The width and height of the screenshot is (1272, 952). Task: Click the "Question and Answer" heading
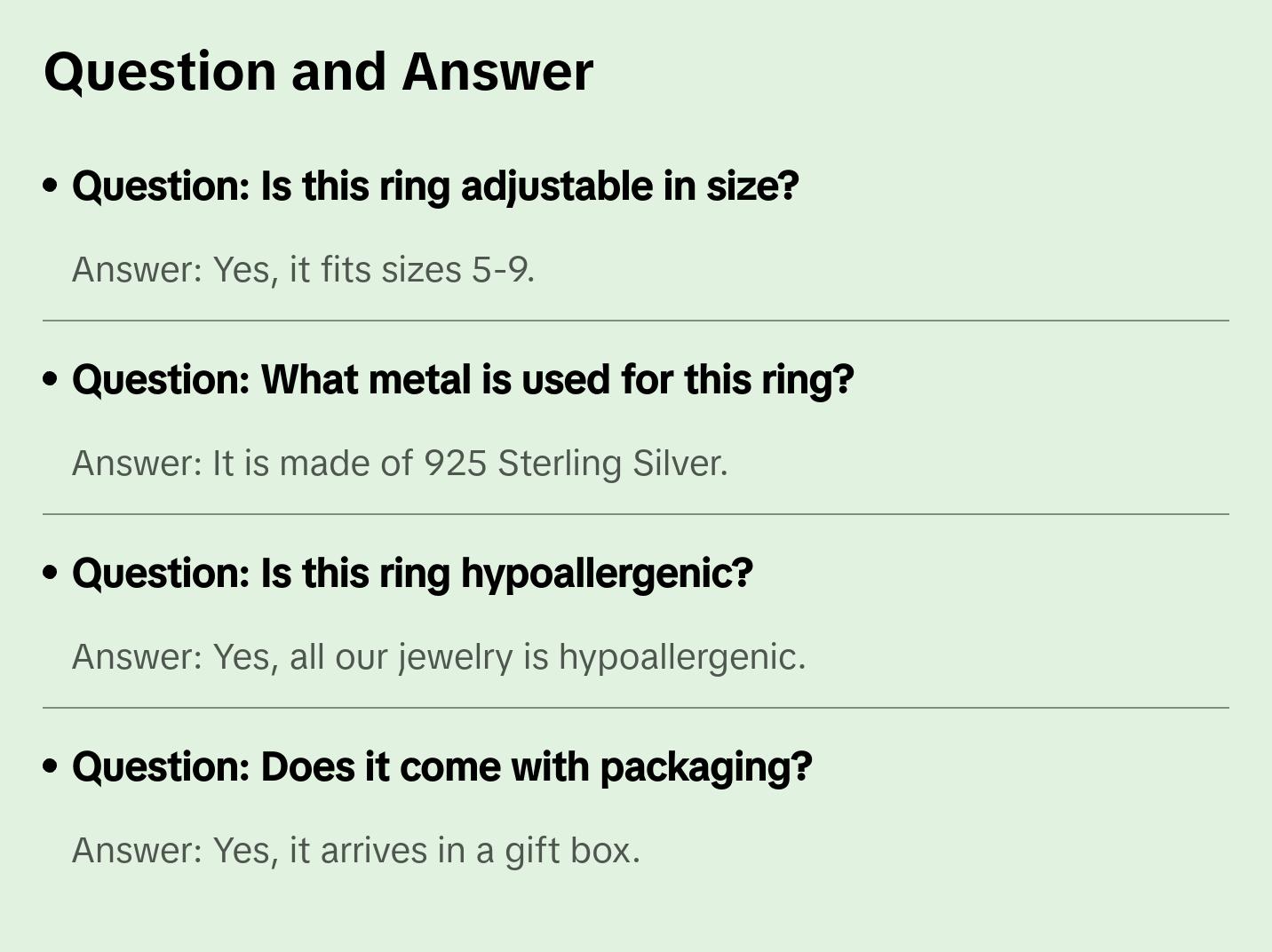(318, 72)
